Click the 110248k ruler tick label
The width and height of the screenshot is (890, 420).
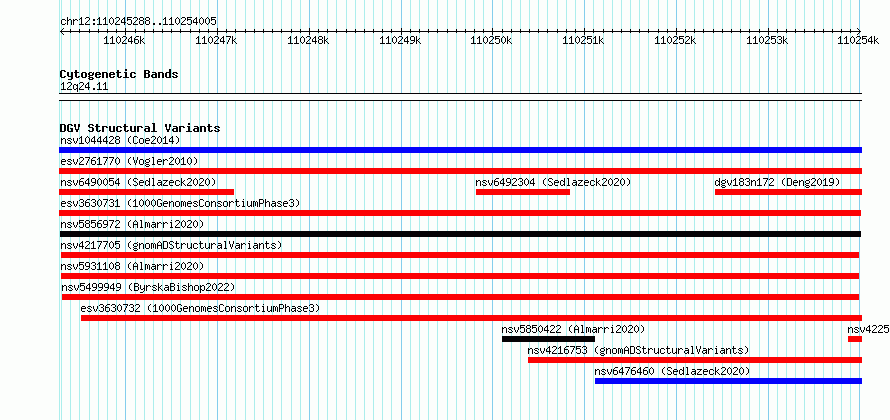pos(308,41)
